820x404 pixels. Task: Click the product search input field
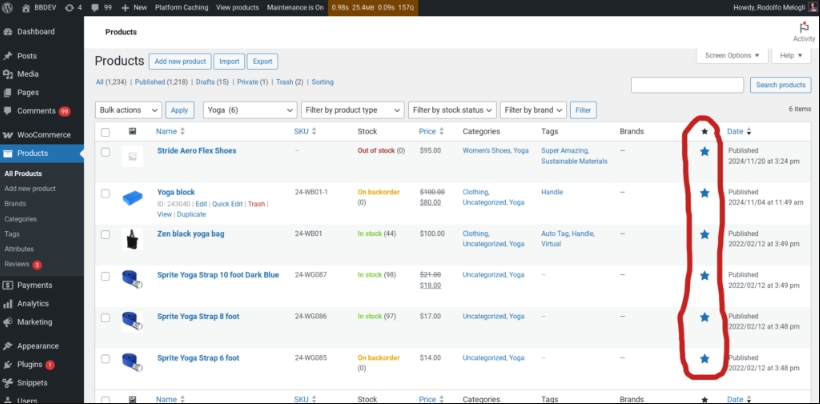pos(687,85)
